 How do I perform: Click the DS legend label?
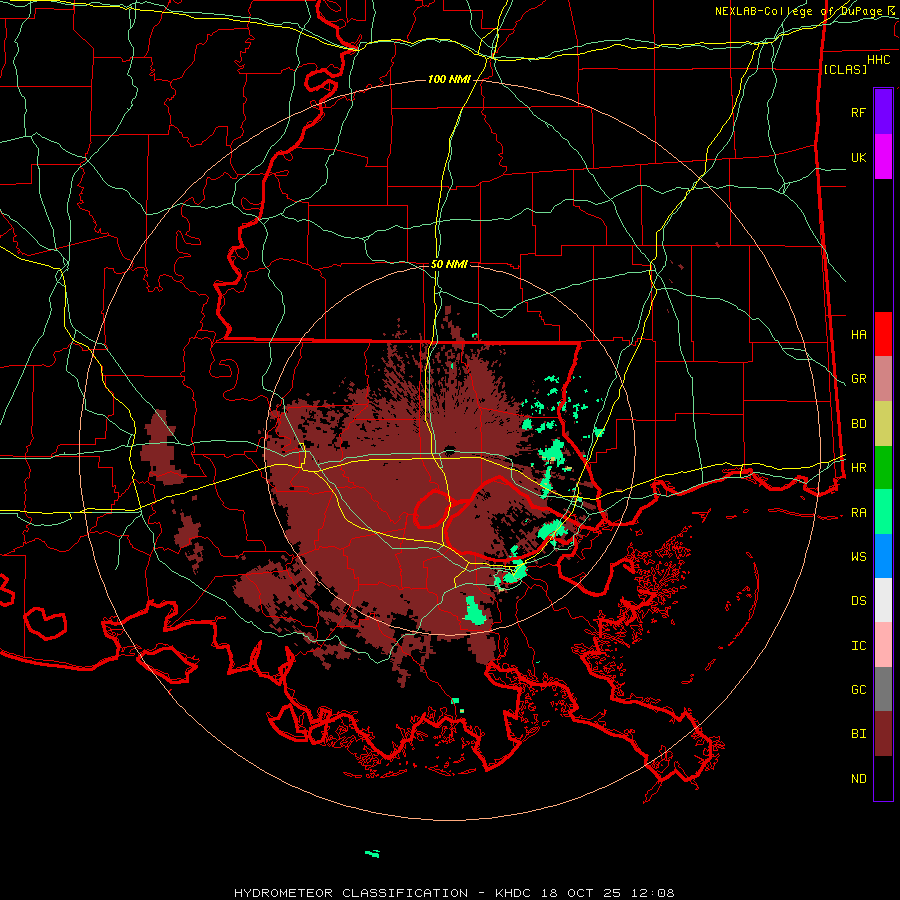click(x=858, y=601)
